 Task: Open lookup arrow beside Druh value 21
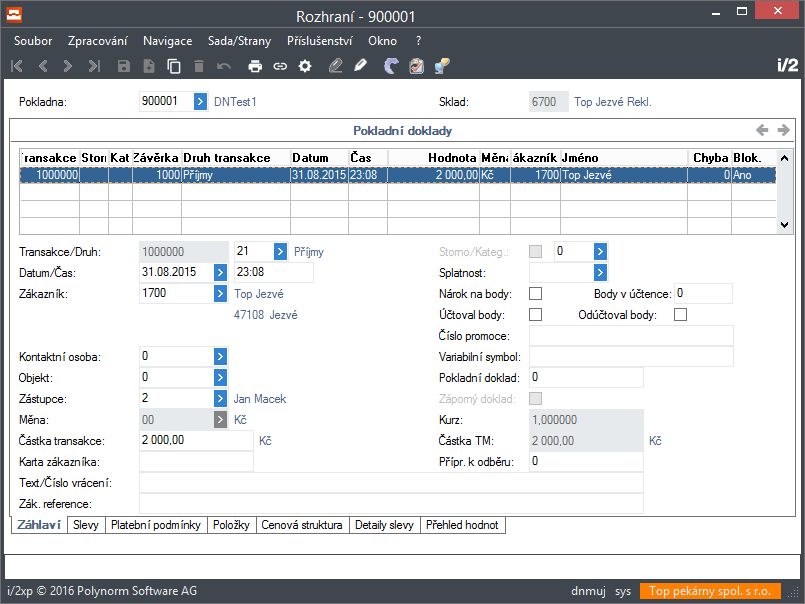tap(280, 251)
